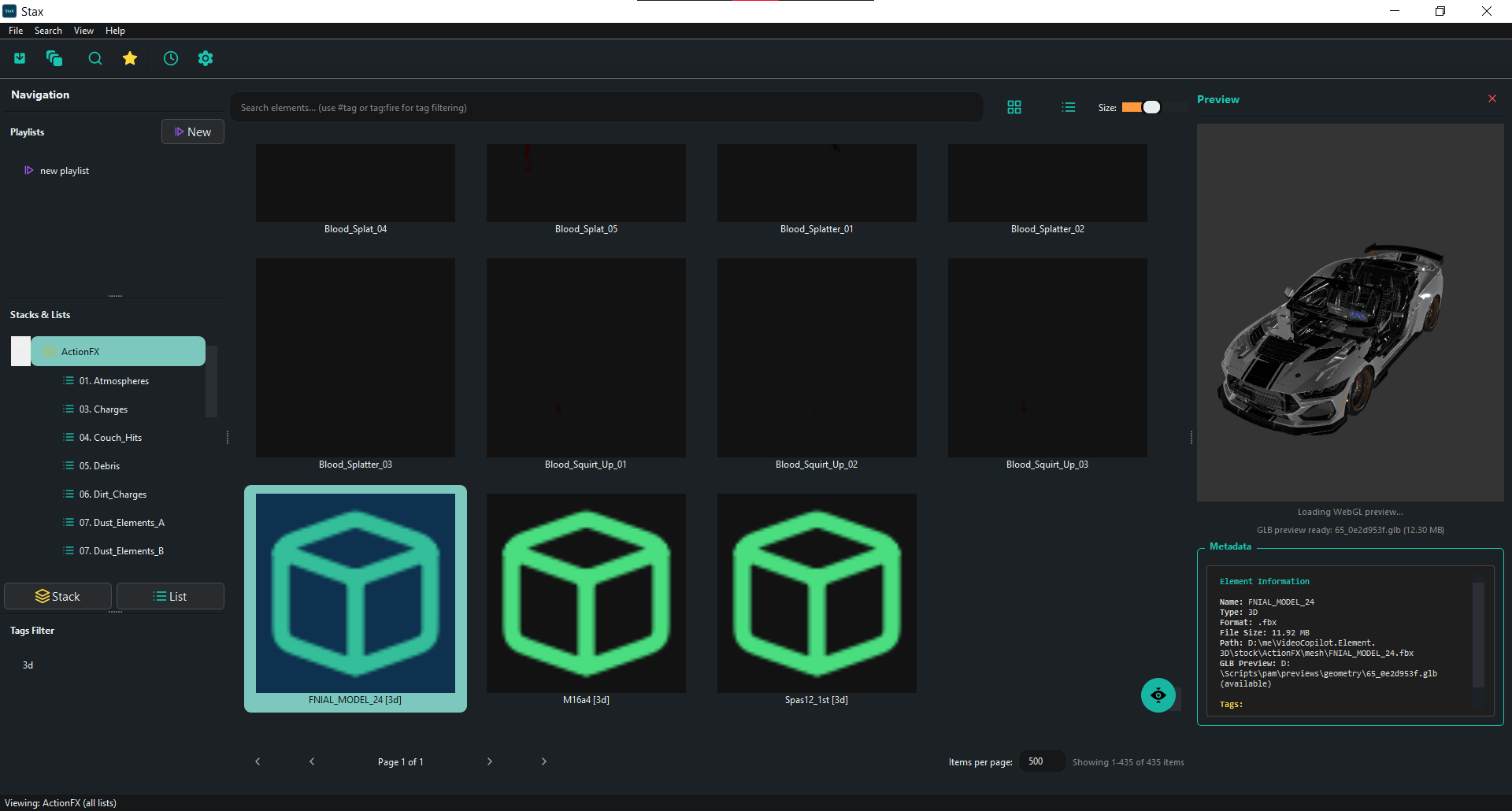Click the magnifier search icon in the toolbar
This screenshot has height=811, width=1512.
tap(95, 58)
